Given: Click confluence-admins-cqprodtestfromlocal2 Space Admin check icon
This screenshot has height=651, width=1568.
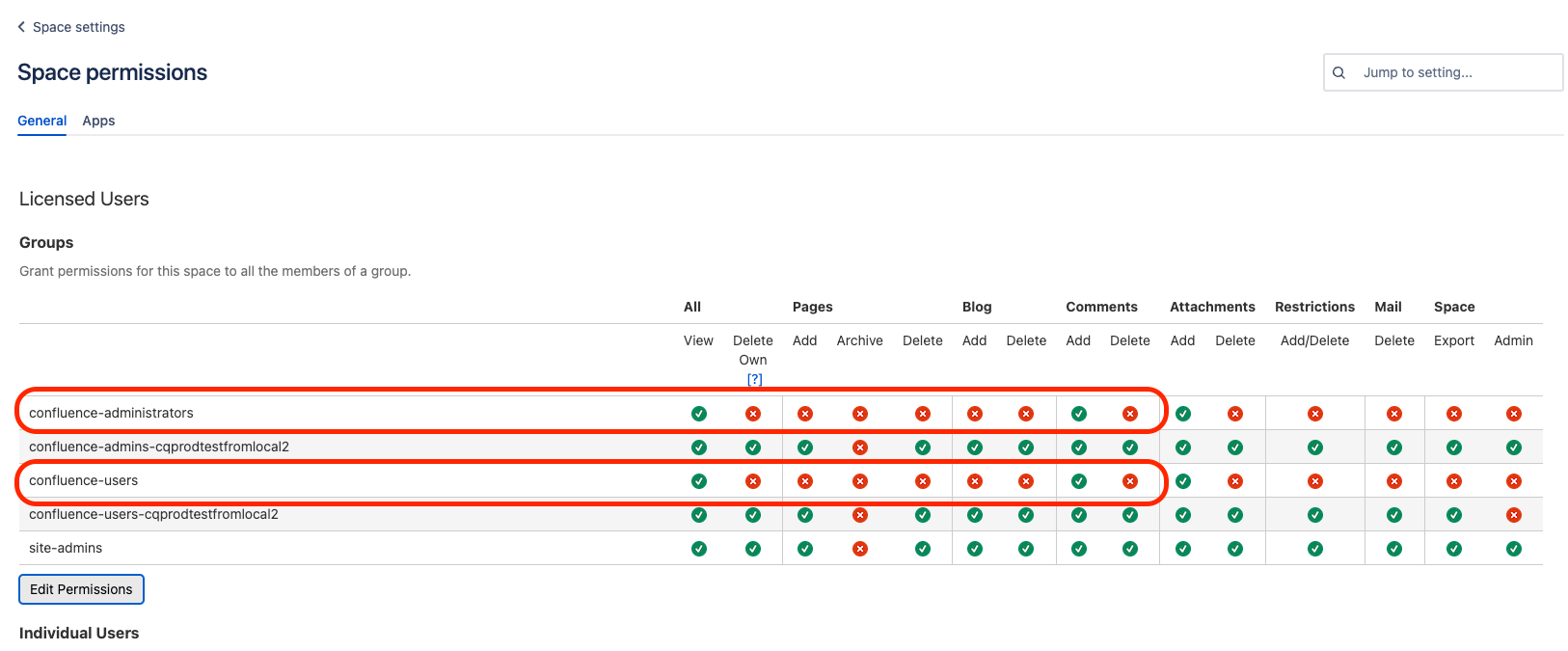Looking at the screenshot, I should (x=1514, y=448).
